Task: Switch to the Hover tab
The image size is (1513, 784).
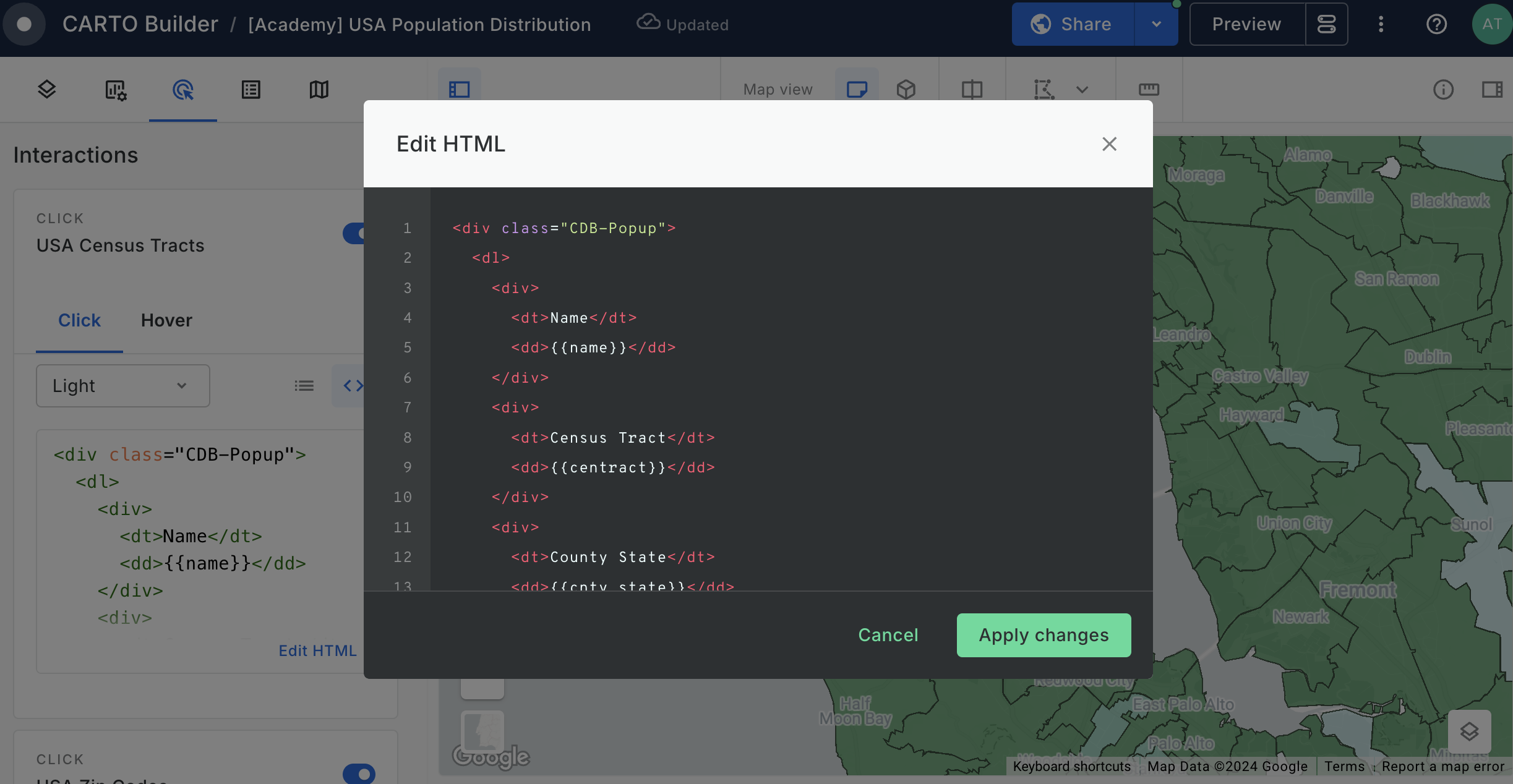Action: pyautogui.click(x=166, y=320)
